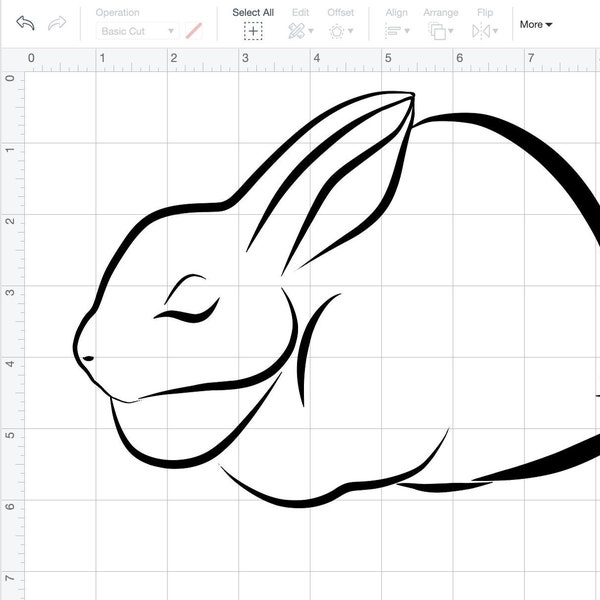Click the Offset label text
Viewport: 600px width, 600px height.
coord(341,13)
